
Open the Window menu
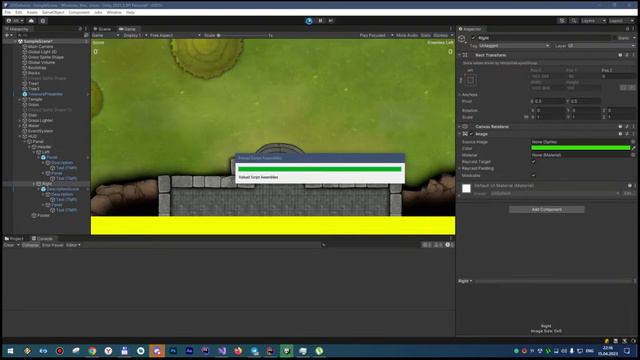114,13
